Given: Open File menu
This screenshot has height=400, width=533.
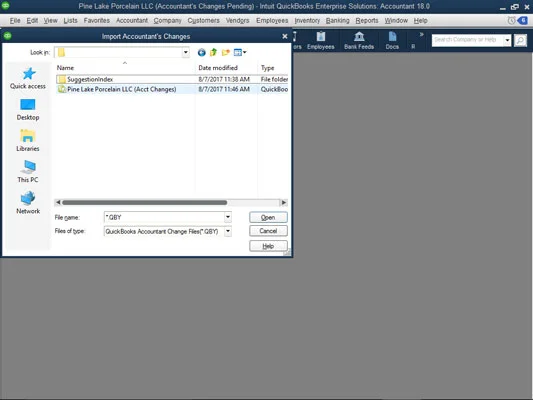Looking at the screenshot, I should click(x=15, y=21).
